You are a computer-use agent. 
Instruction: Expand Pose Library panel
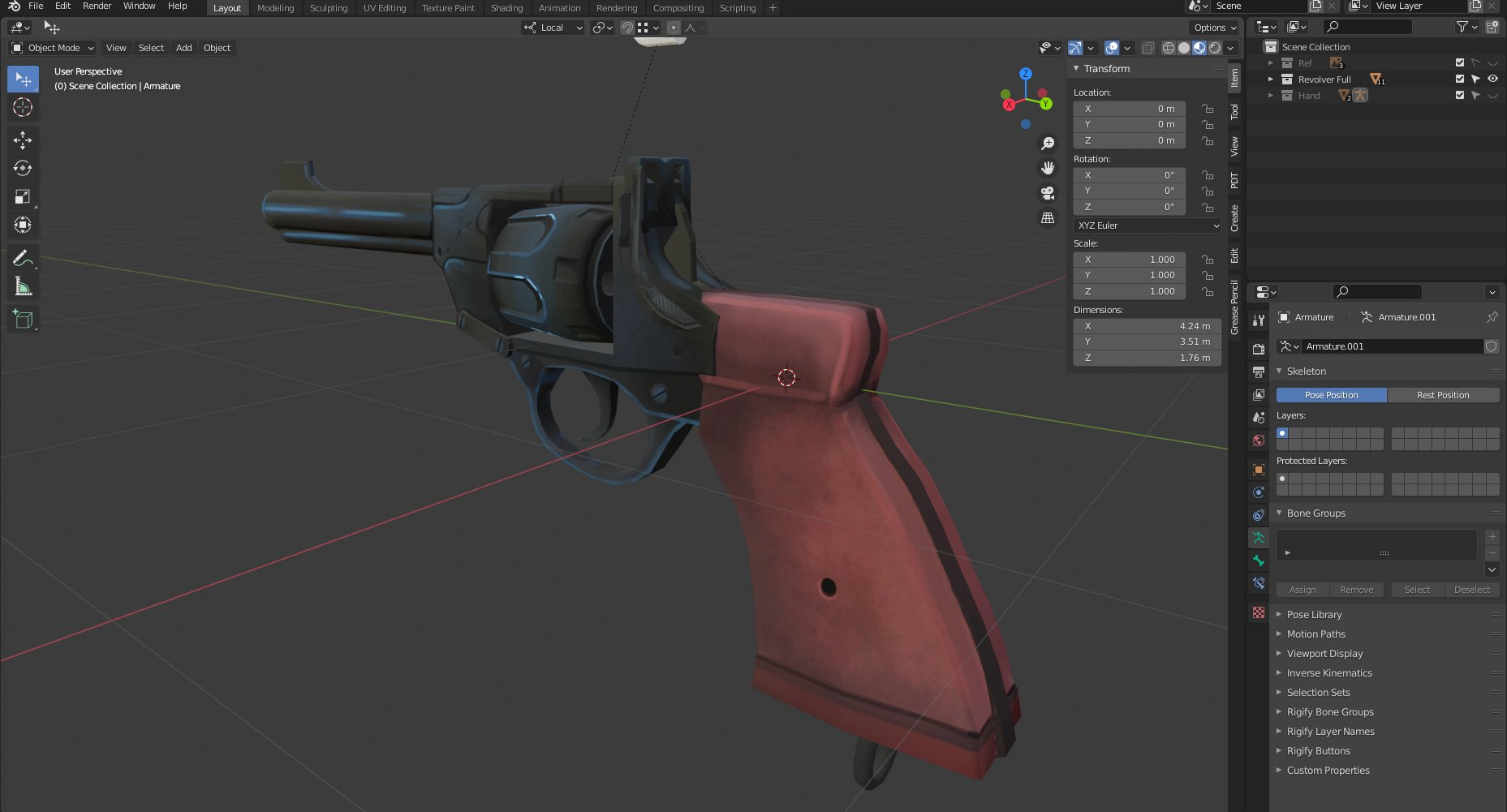coord(1314,615)
